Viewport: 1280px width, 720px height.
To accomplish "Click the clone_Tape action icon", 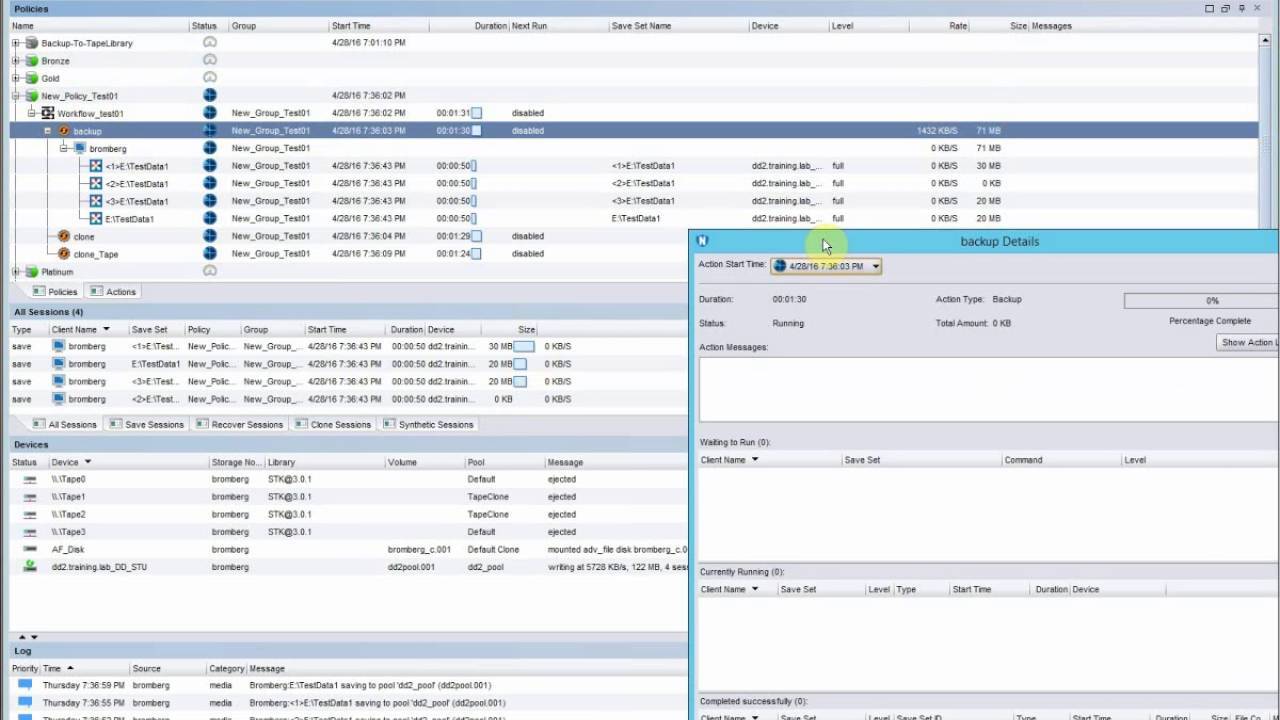I will coord(62,253).
